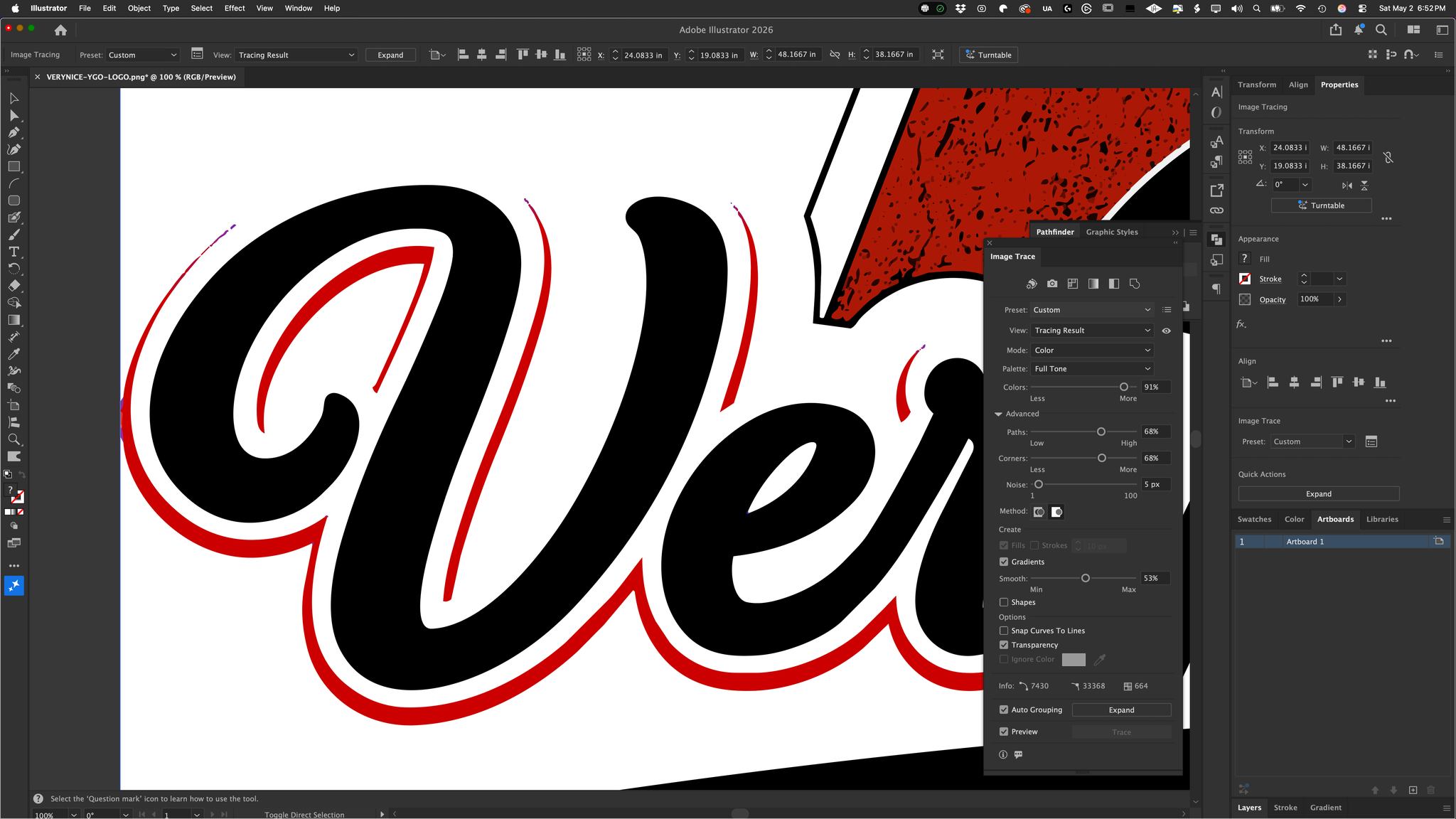1456x819 pixels.
Task: Click Turntable button in Properties panel
Action: point(1321,205)
